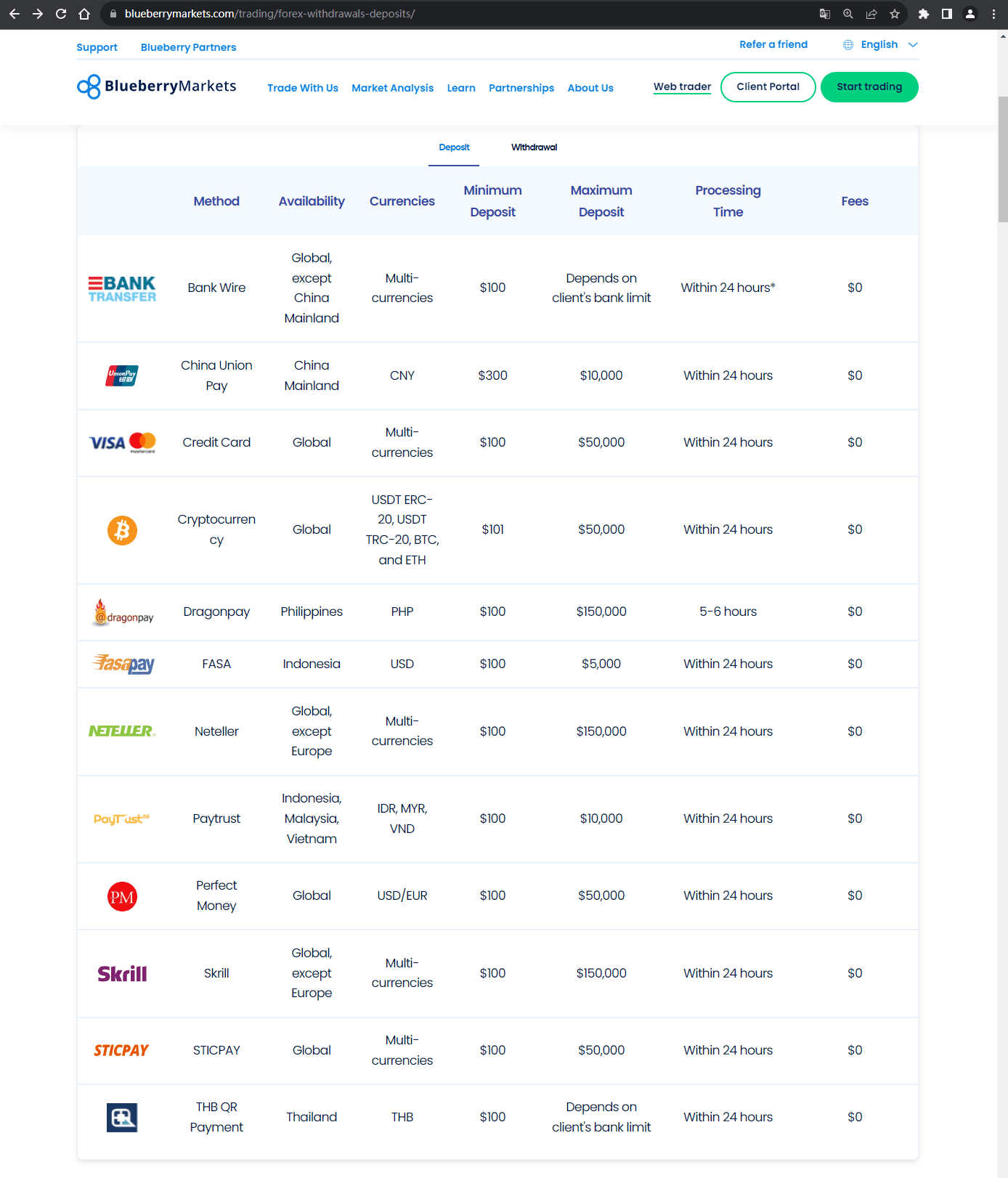The image size is (1008, 1178).
Task: Click the Support link
Action: click(97, 47)
